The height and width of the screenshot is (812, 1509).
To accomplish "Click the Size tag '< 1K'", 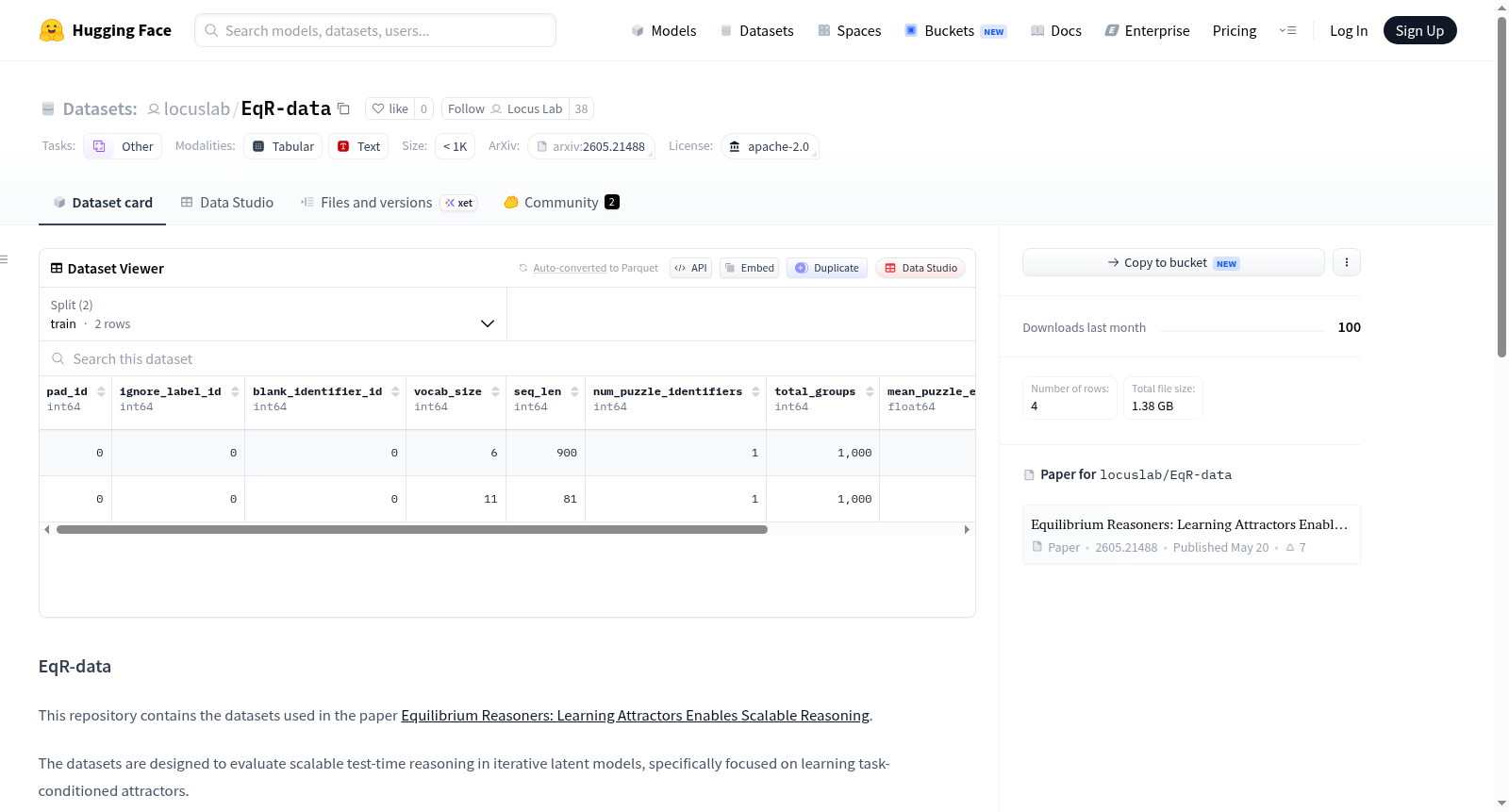I will click(x=455, y=146).
